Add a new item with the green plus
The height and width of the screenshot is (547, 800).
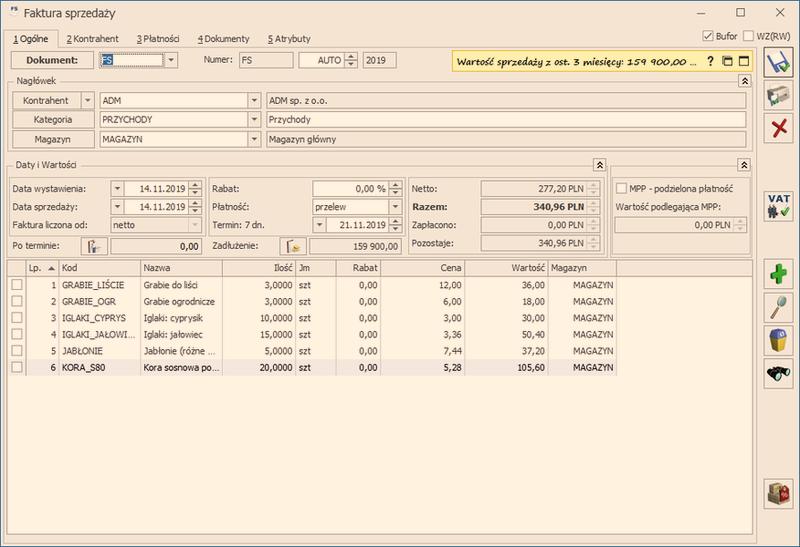coord(778,274)
